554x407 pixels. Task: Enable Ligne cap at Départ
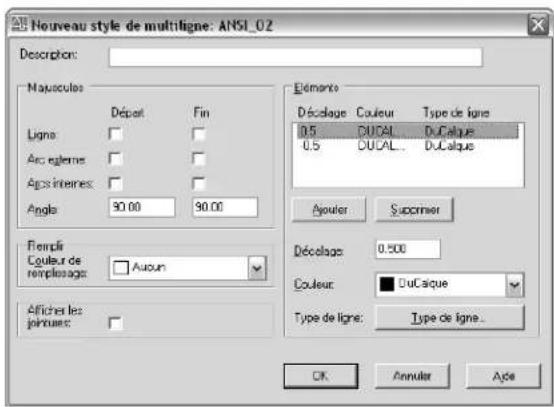116,134
